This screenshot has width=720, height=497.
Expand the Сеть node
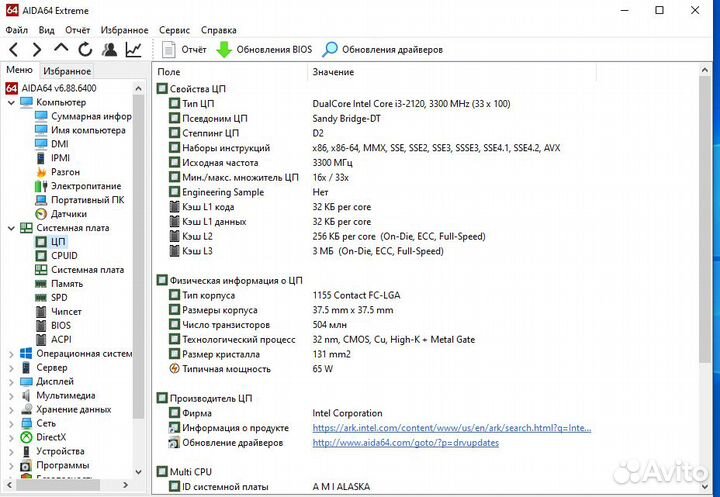tap(11, 424)
